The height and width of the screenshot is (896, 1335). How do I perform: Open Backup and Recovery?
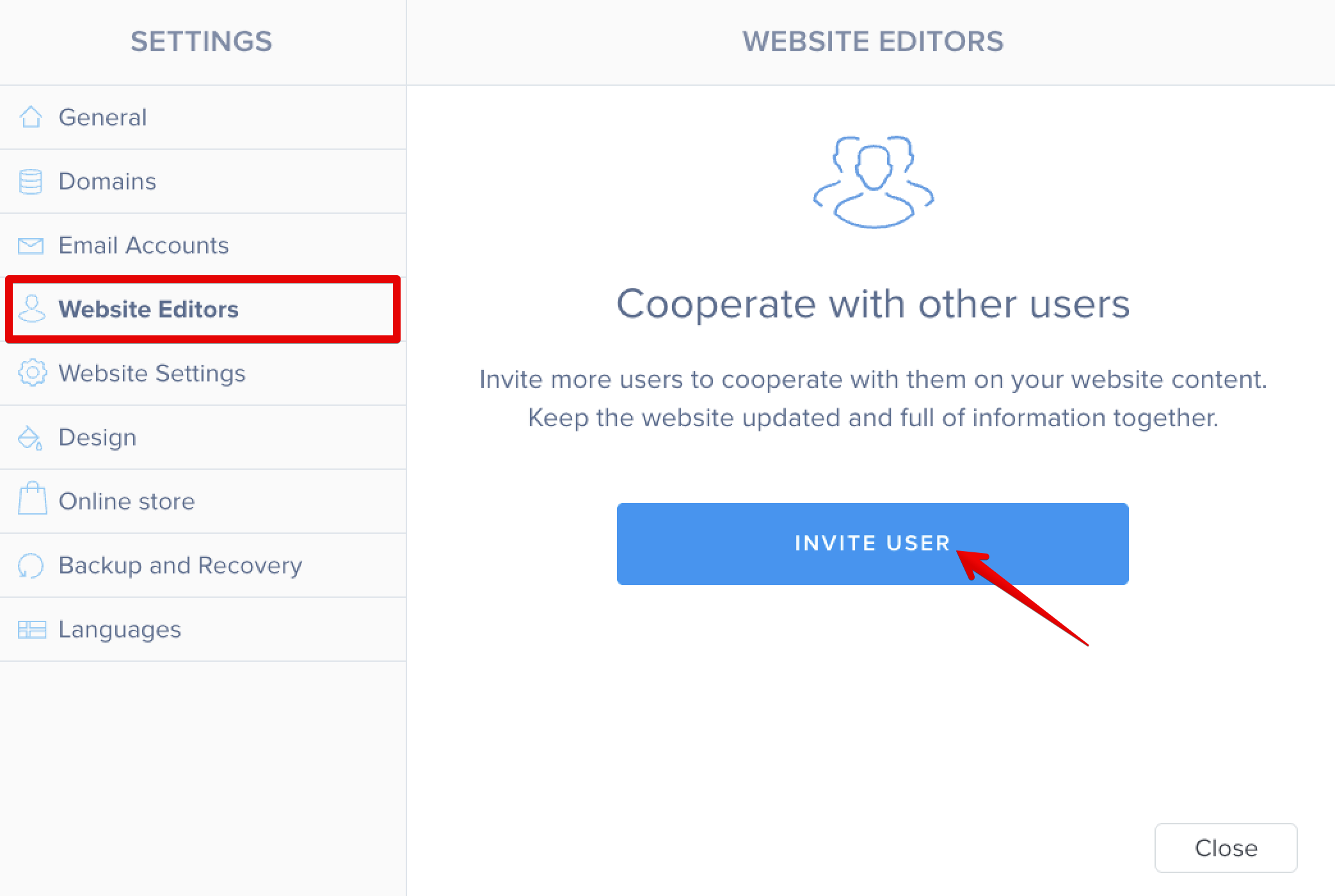(180, 566)
